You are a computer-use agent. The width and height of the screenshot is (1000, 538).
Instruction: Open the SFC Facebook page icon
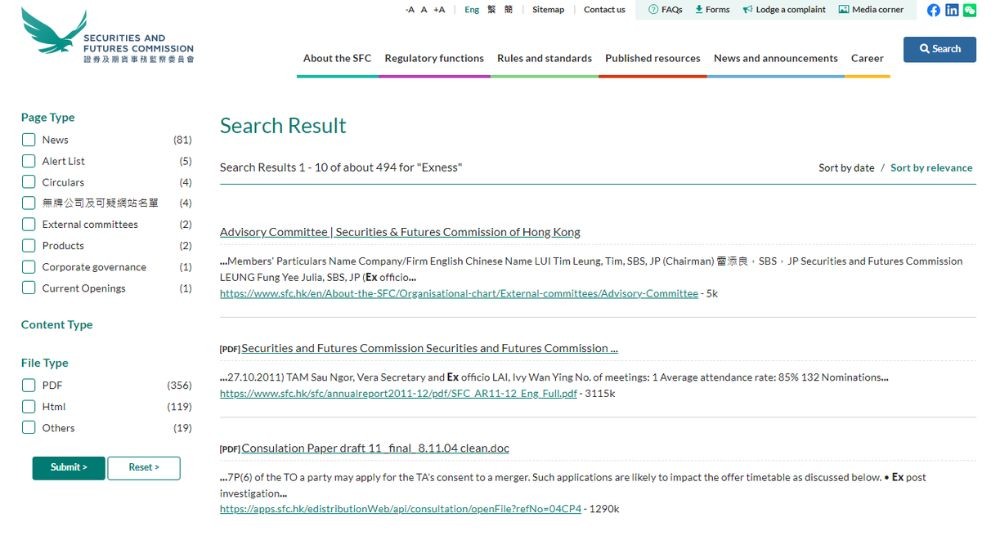[x=933, y=10]
